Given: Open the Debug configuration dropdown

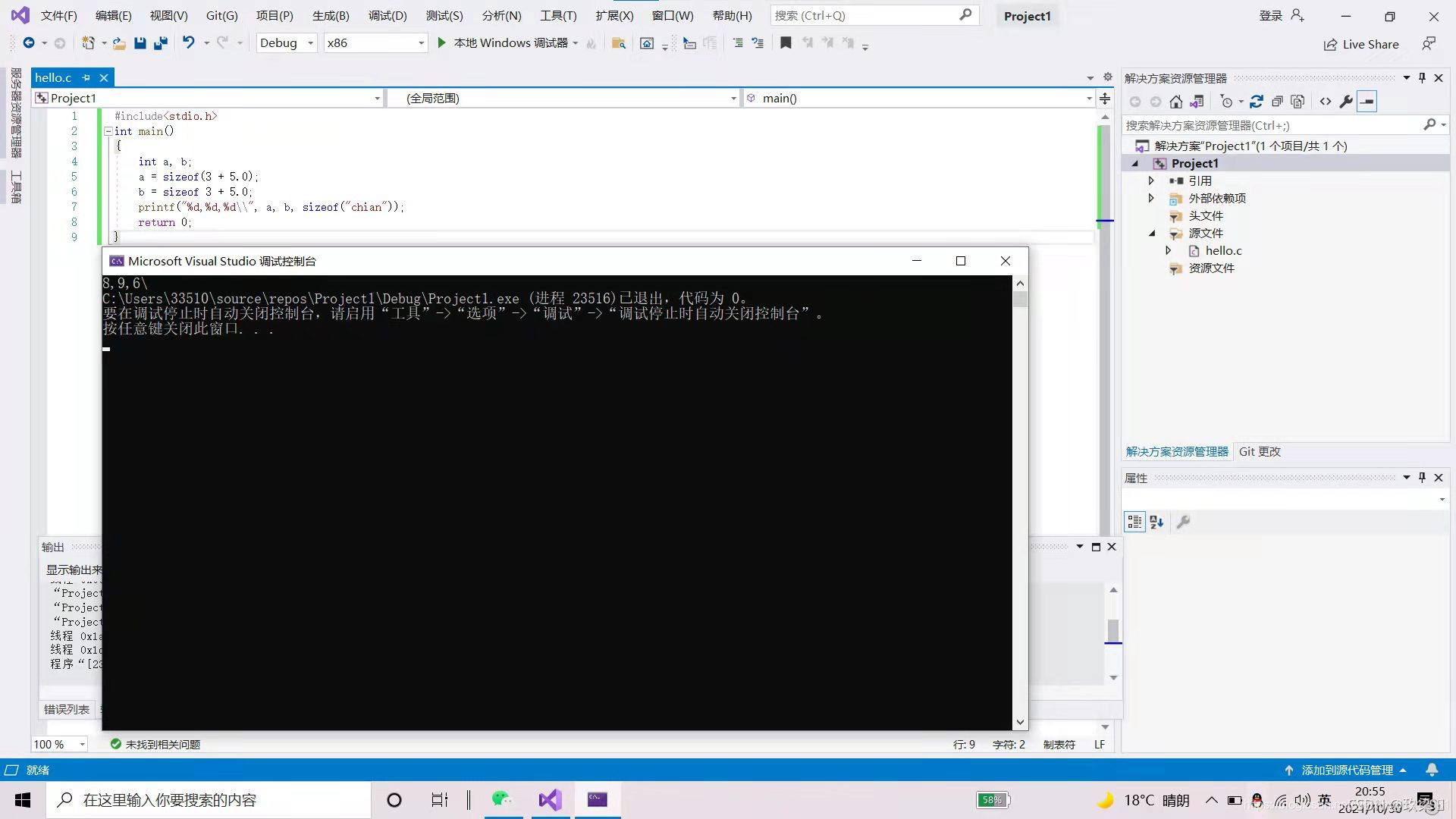Looking at the screenshot, I should [310, 43].
